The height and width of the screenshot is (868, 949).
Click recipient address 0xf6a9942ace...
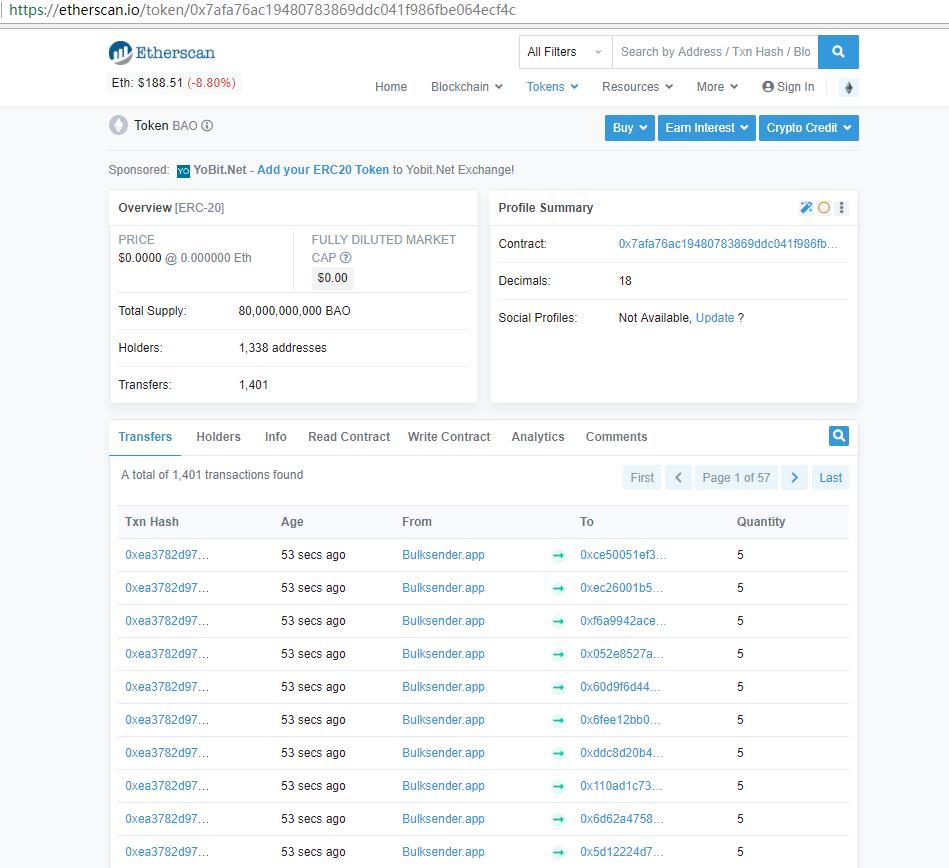pos(623,621)
